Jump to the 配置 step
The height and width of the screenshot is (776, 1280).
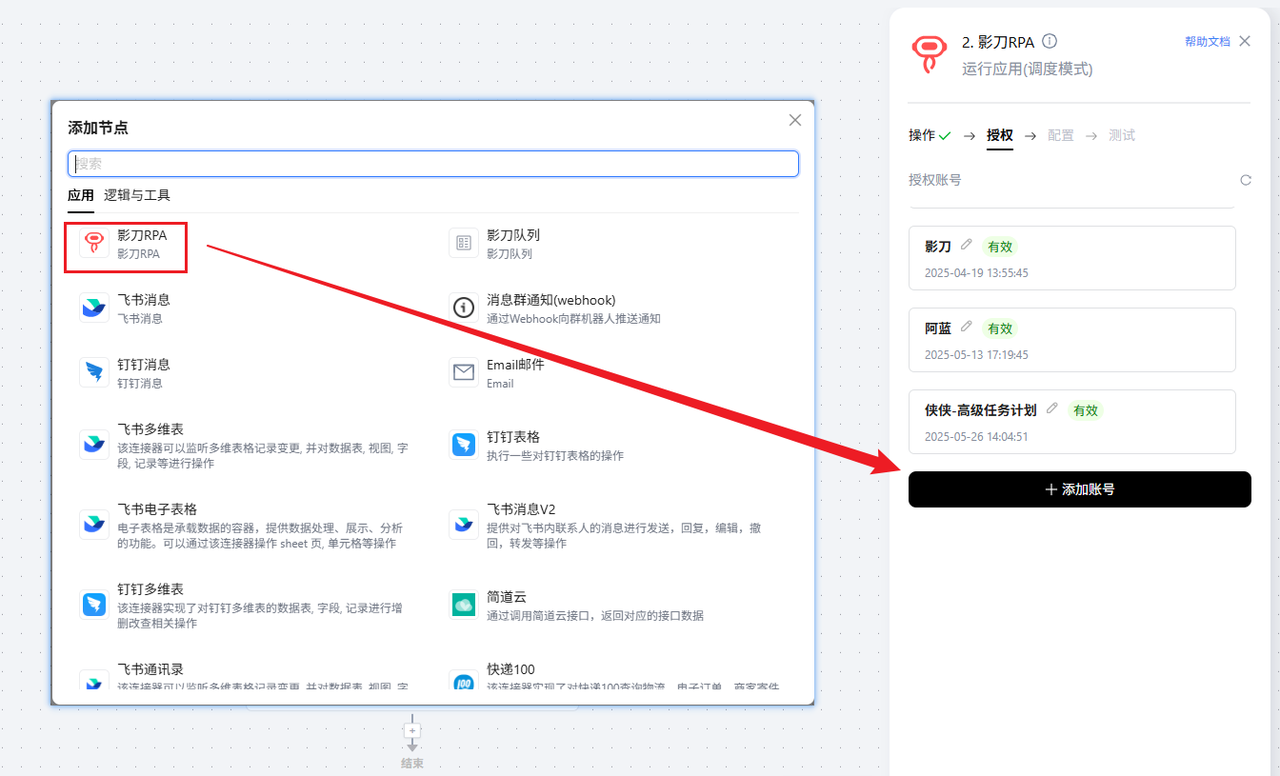click(1061, 135)
